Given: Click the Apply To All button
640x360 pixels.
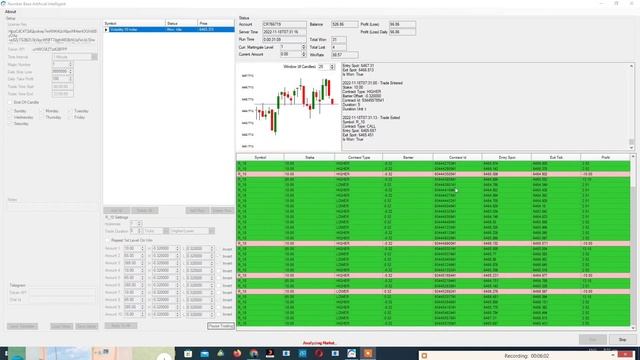Looking at the screenshot, I should click(121, 326).
